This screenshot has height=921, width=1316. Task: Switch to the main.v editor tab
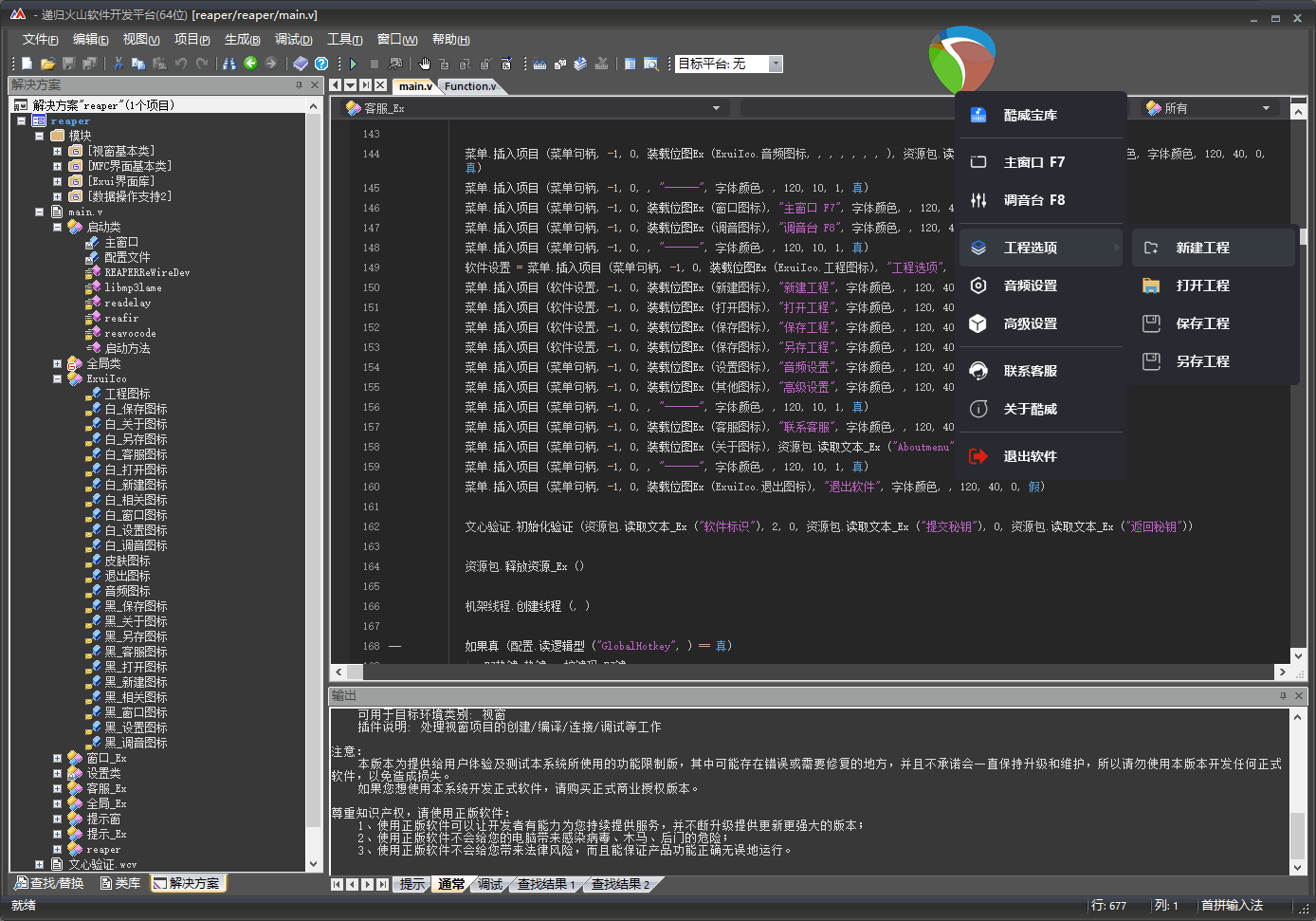(x=415, y=85)
